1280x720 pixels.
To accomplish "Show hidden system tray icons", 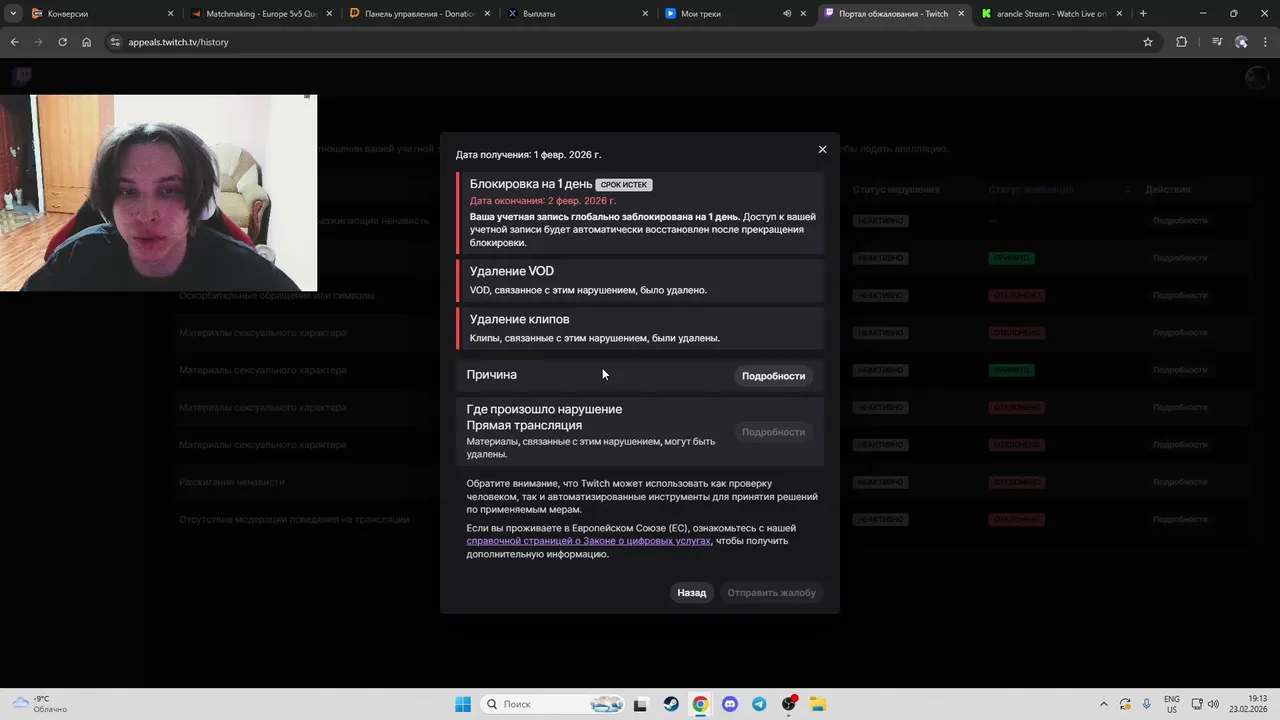I will pos(1104,704).
